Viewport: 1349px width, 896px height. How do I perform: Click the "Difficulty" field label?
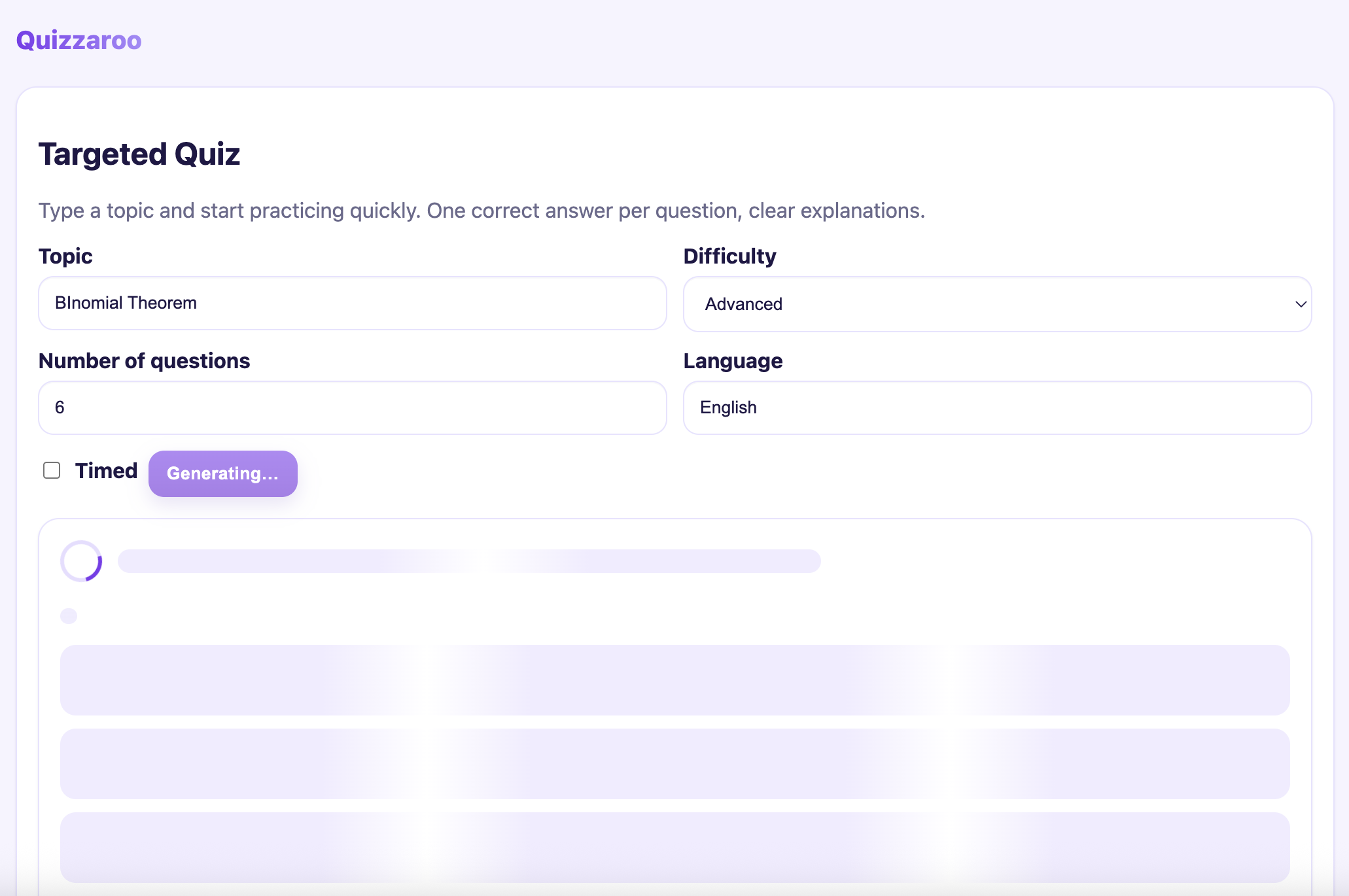[x=729, y=256]
